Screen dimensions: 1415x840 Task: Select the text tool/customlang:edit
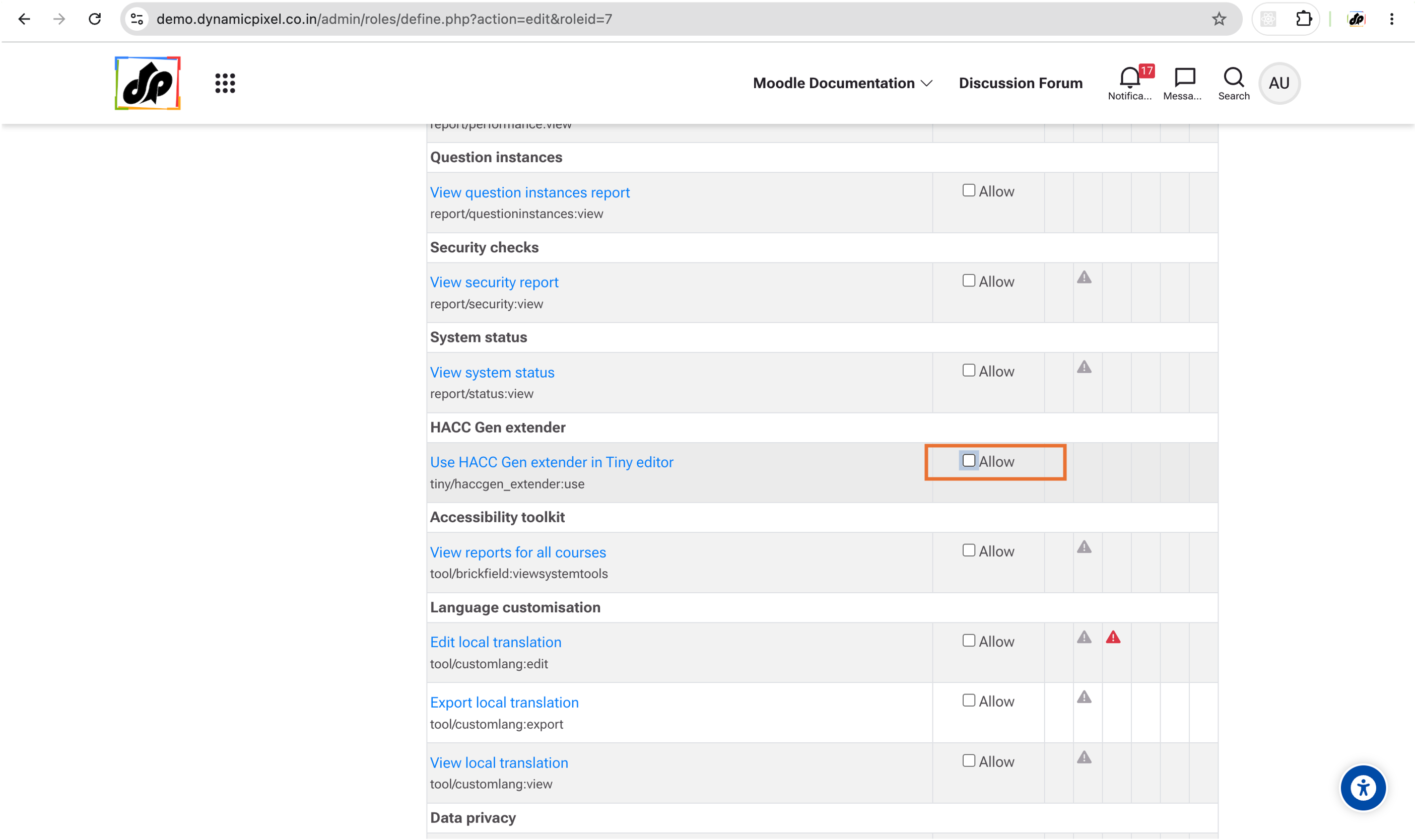(489, 664)
